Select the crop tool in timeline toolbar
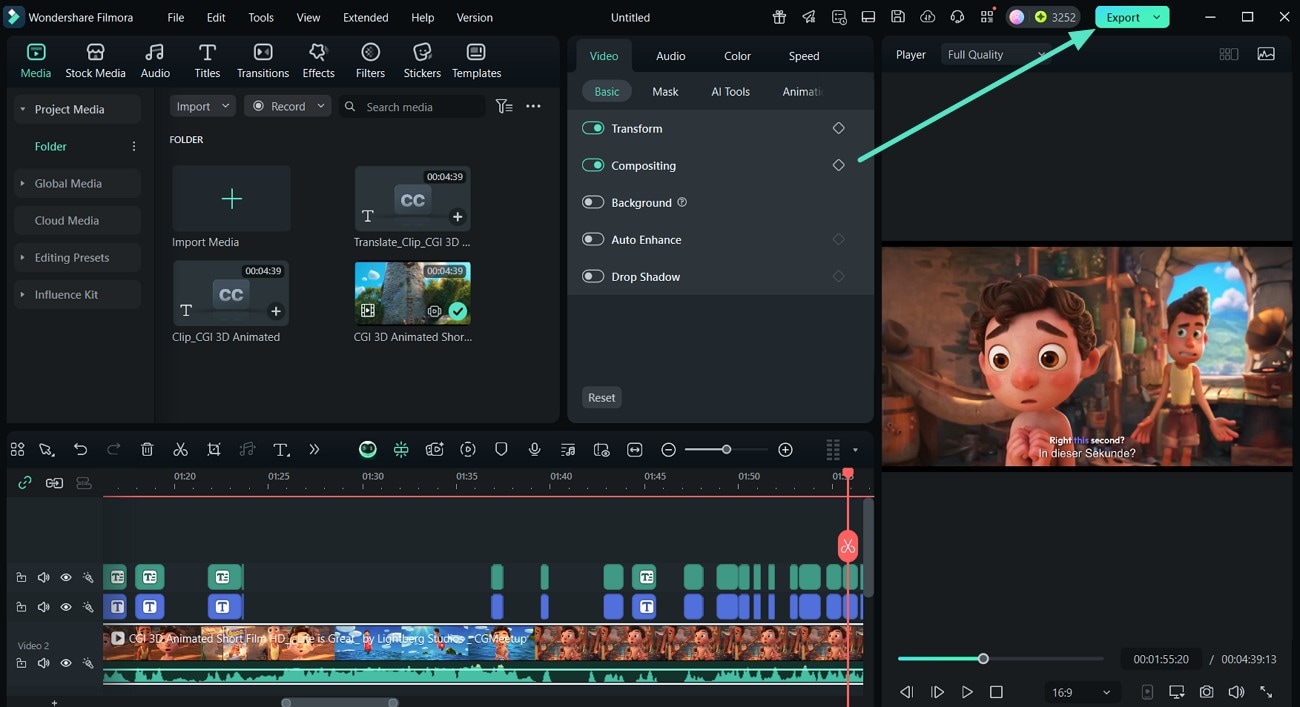Viewport: 1300px width, 707px height. click(214, 450)
